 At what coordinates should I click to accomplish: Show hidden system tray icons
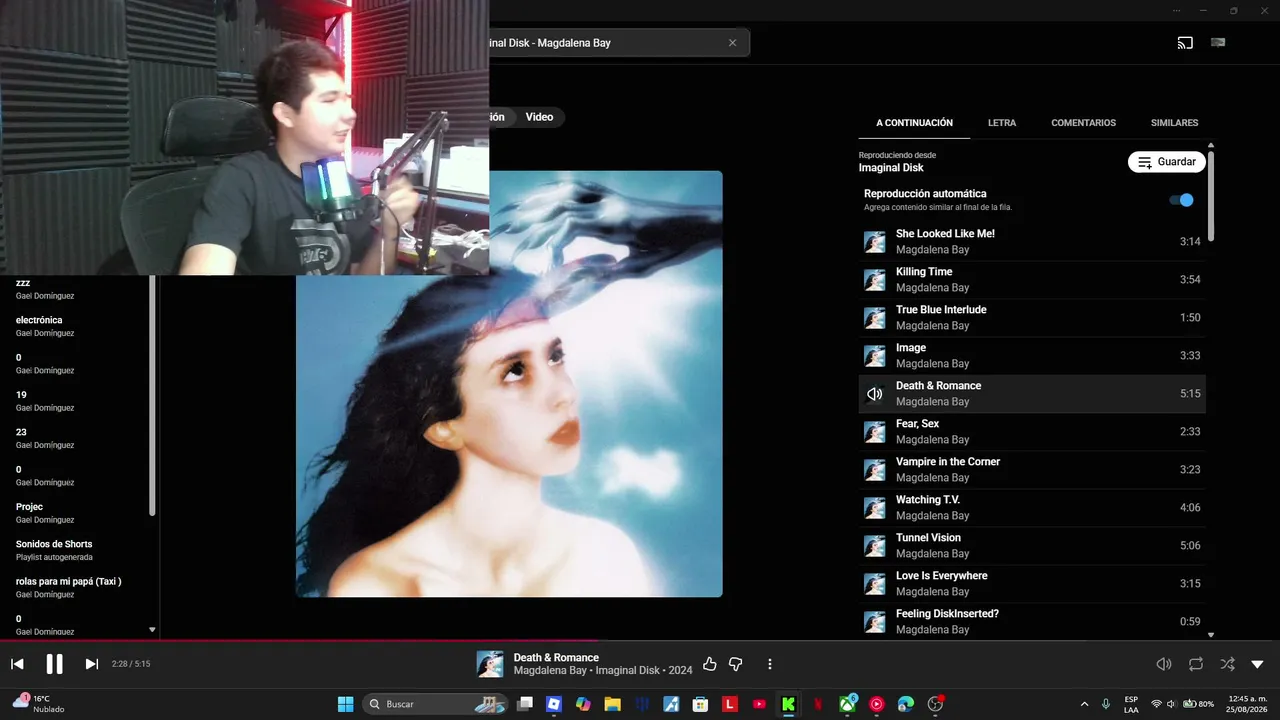tap(1085, 704)
